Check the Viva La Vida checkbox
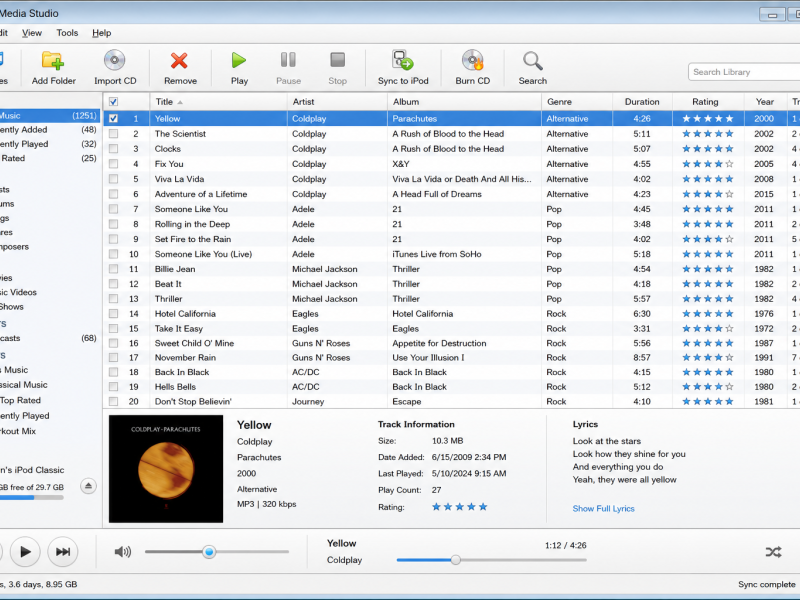 (113, 179)
